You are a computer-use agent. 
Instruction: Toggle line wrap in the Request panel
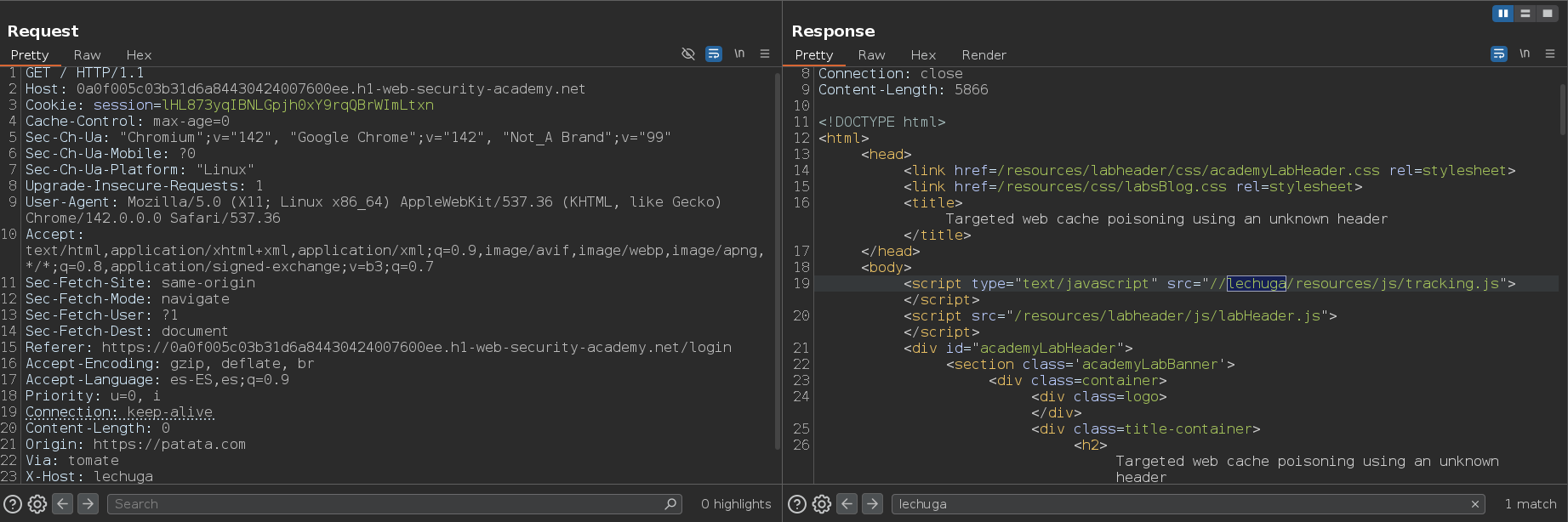pyautogui.click(x=714, y=54)
